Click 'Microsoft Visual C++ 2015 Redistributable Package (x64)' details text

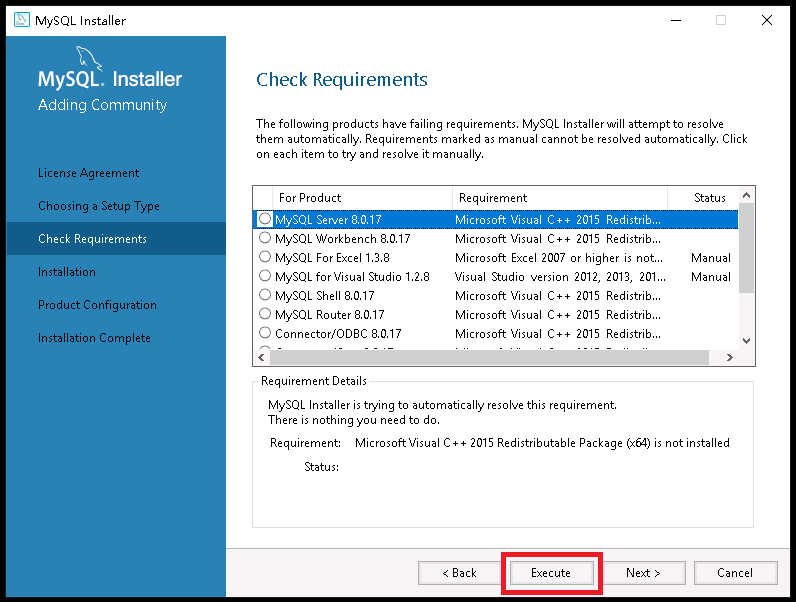pyautogui.click(x=542, y=443)
